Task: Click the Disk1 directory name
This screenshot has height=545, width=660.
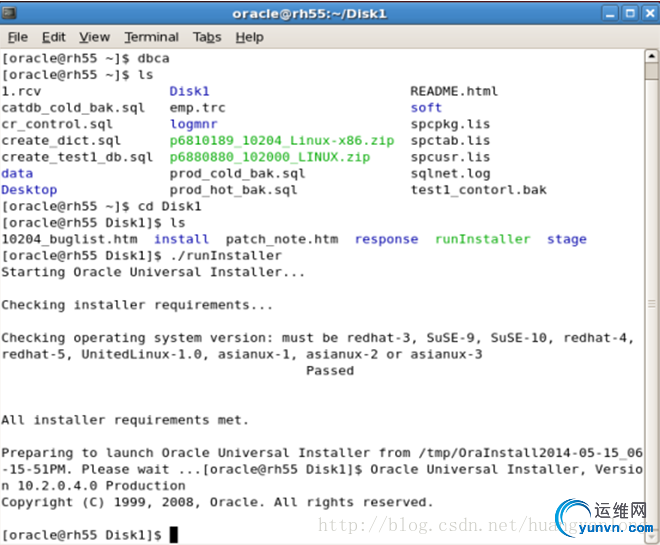Action: pyautogui.click(x=189, y=91)
